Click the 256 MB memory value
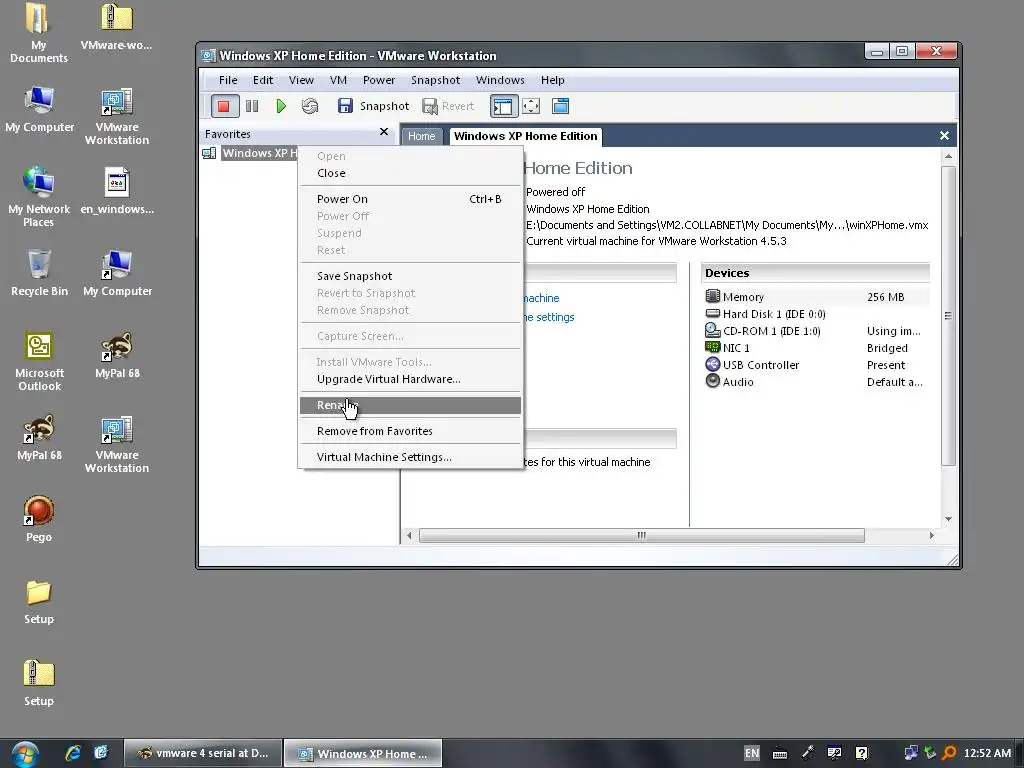The width and height of the screenshot is (1024, 768). tap(886, 297)
